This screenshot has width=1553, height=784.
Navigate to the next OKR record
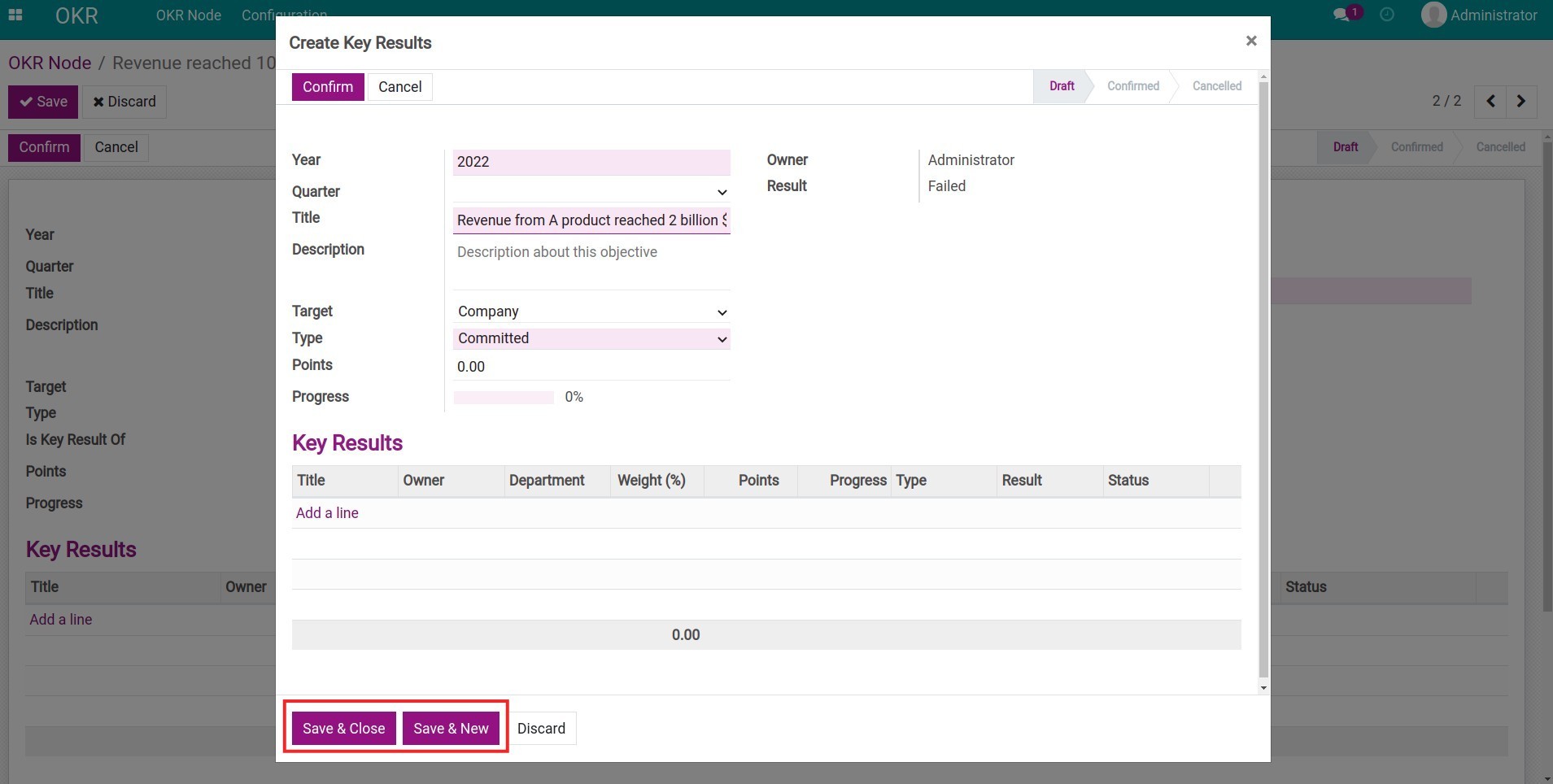click(1520, 102)
